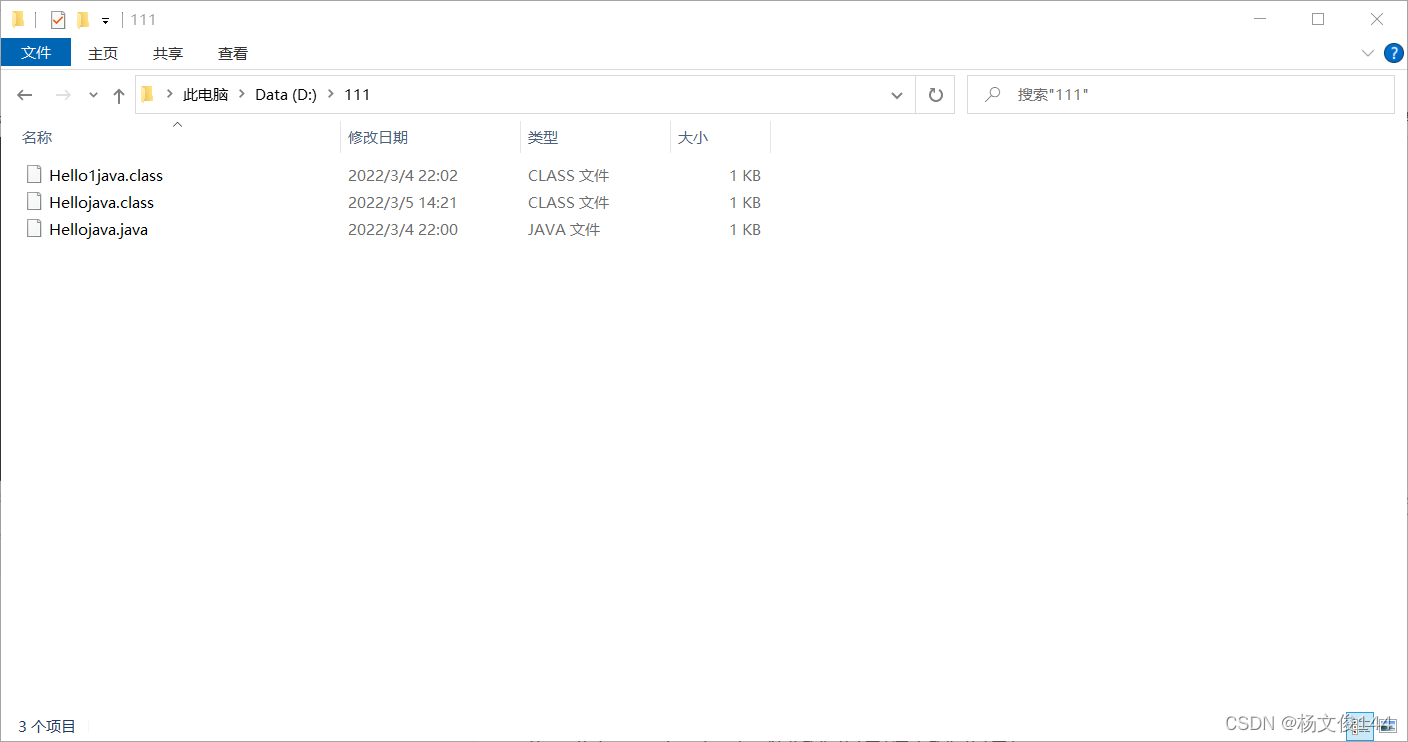Click the search box for 111
The image size is (1408, 742).
(1180, 95)
